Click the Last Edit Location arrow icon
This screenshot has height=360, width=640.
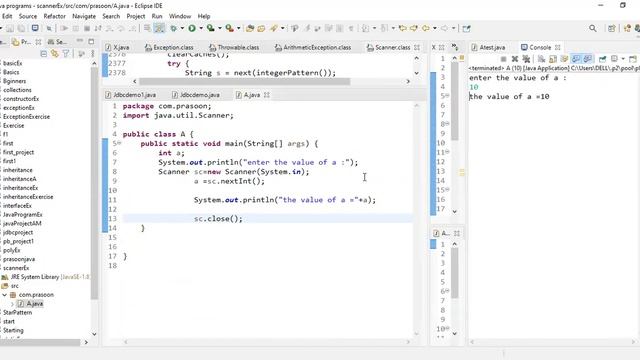[x=402, y=28]
